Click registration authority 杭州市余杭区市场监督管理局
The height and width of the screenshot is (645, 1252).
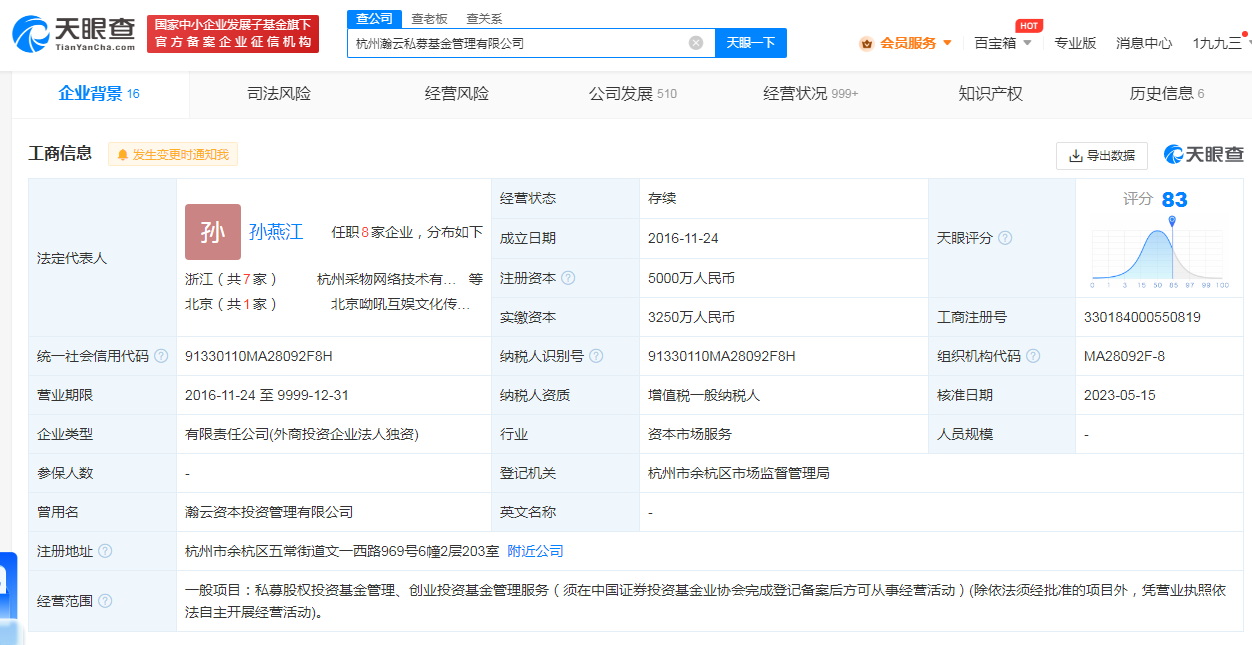click(x=739, y=473)
